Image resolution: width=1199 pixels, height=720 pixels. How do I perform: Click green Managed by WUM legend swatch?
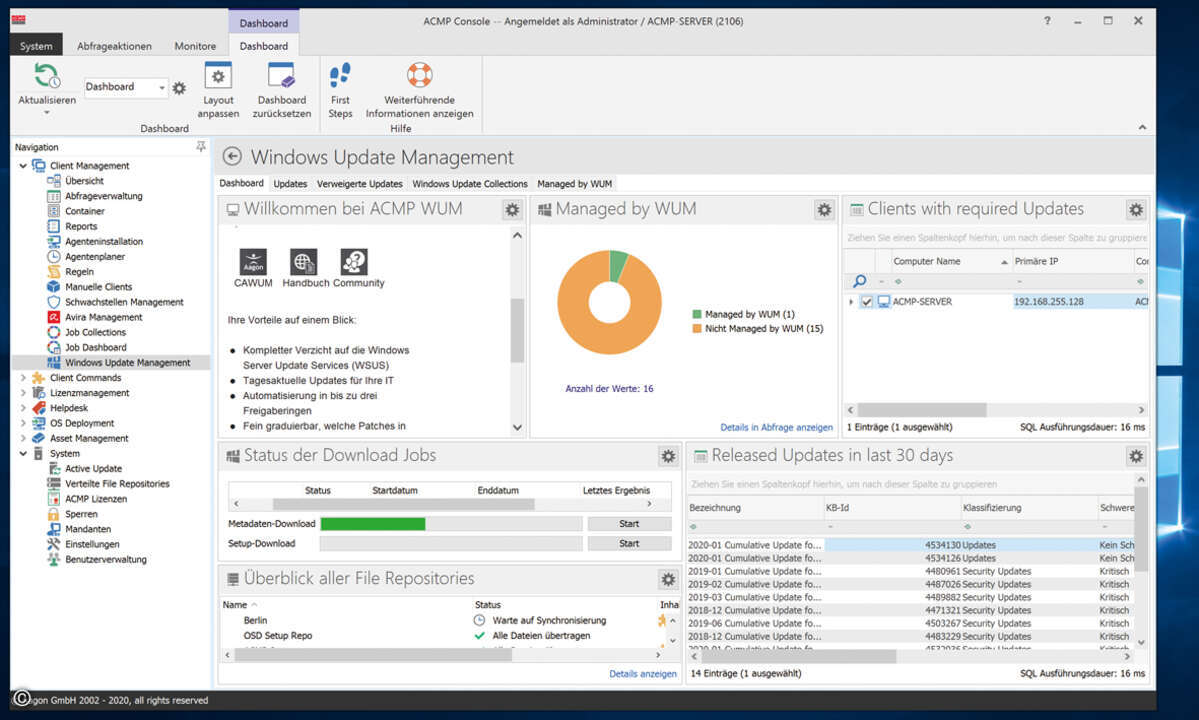tap(697, 314)
